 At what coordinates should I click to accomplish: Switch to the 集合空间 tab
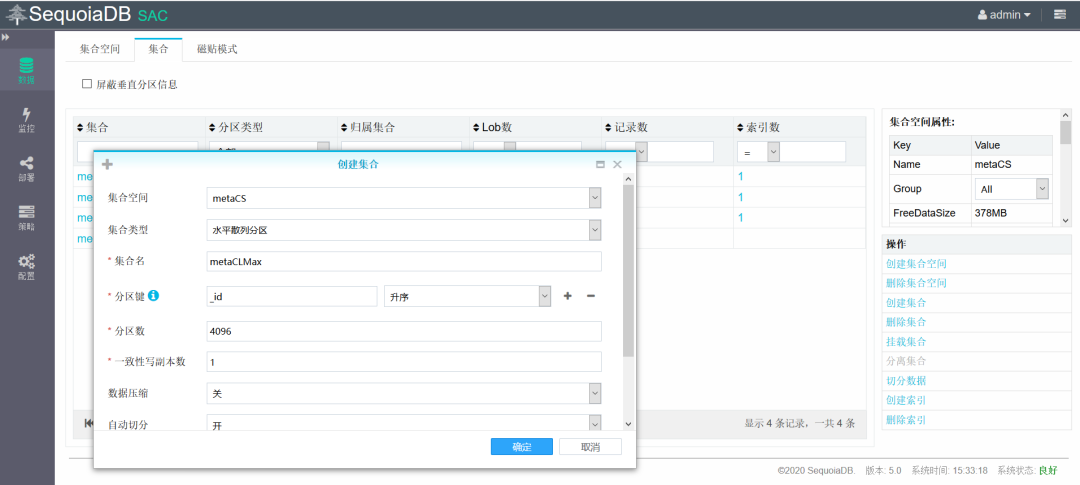100,49
